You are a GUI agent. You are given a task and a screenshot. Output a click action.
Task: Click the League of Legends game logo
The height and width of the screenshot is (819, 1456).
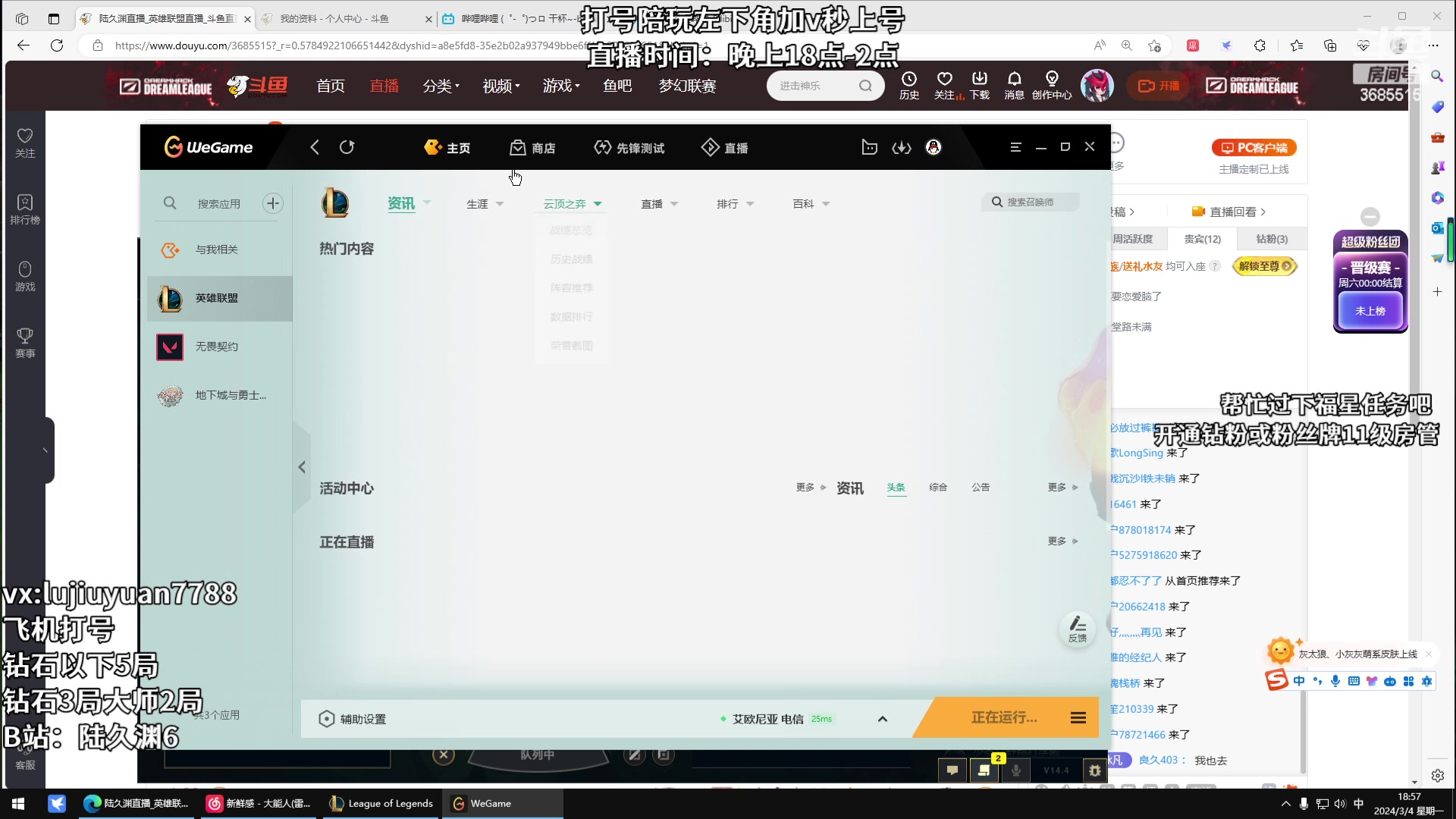coord(334,202)
